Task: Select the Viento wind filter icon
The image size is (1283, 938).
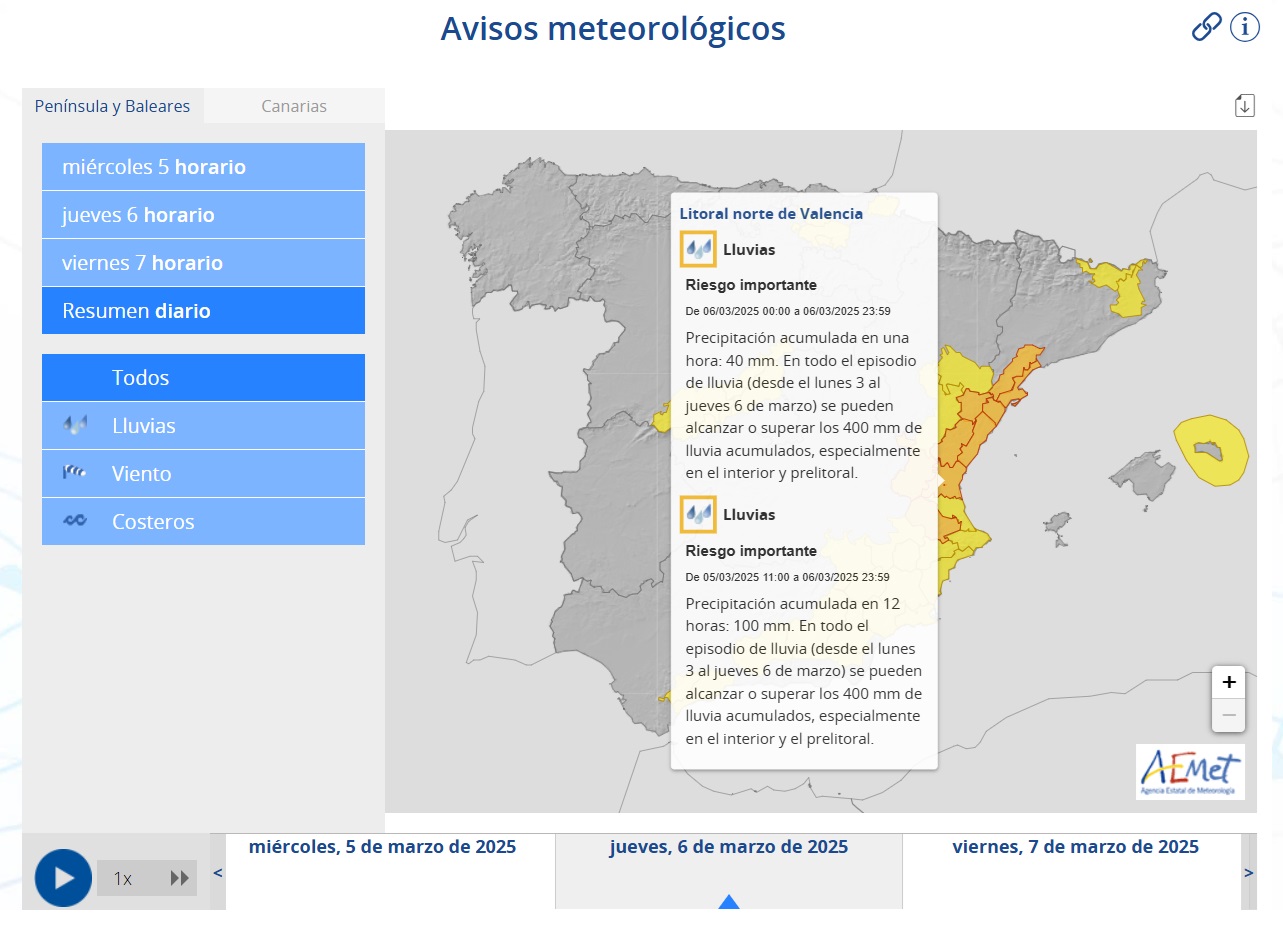Action: pos(72,473)
